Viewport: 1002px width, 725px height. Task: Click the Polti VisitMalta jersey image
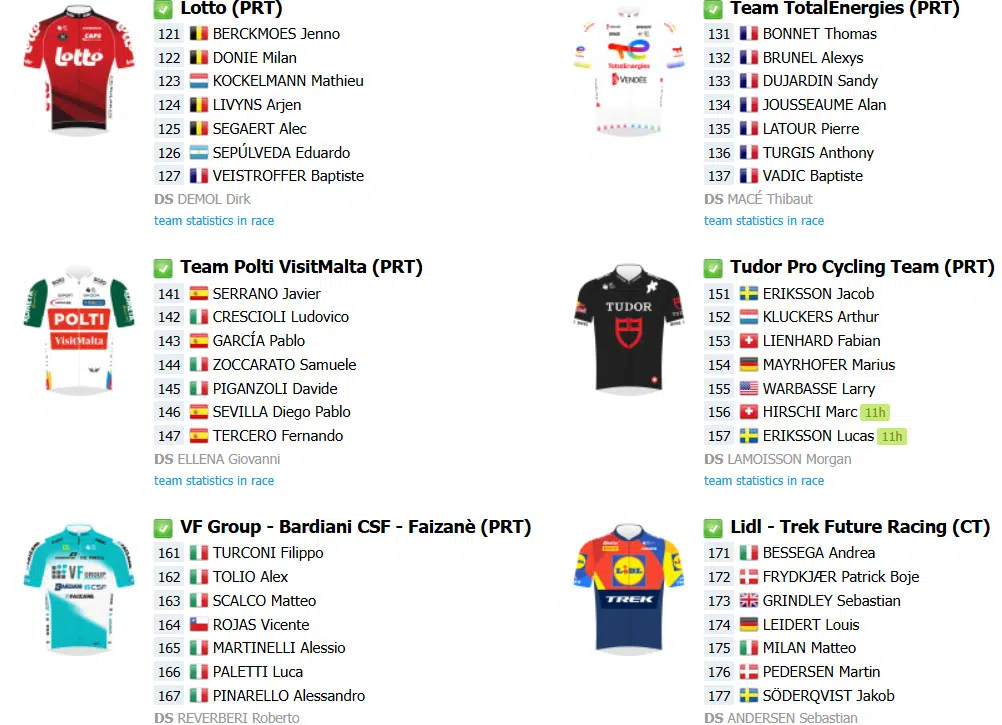tap(79, 329)
